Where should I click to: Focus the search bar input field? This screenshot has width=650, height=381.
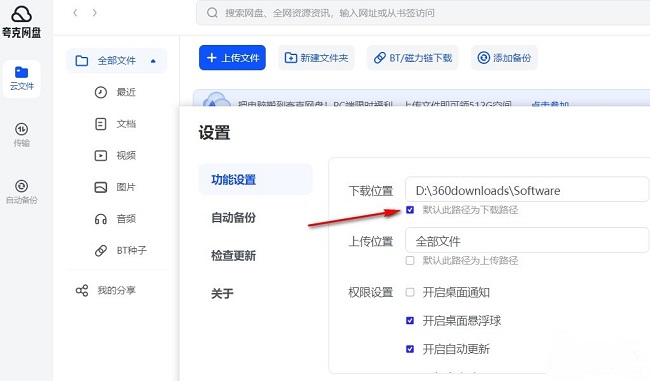coord(423,13)
